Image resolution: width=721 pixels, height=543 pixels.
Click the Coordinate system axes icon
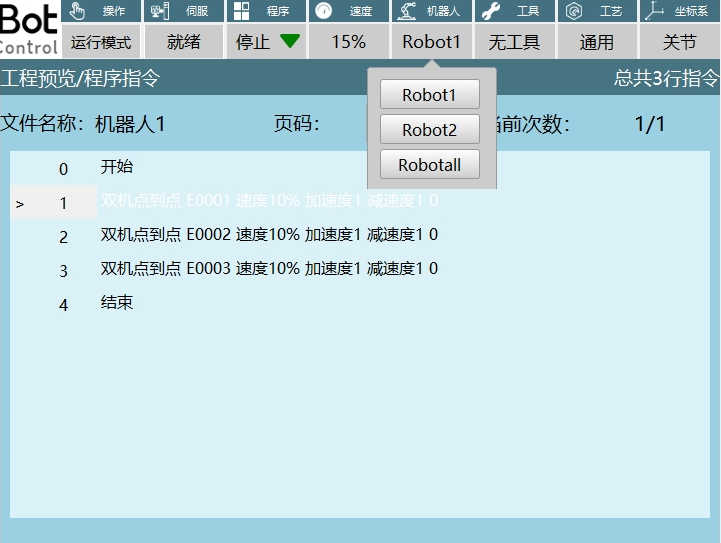point(654,11)
